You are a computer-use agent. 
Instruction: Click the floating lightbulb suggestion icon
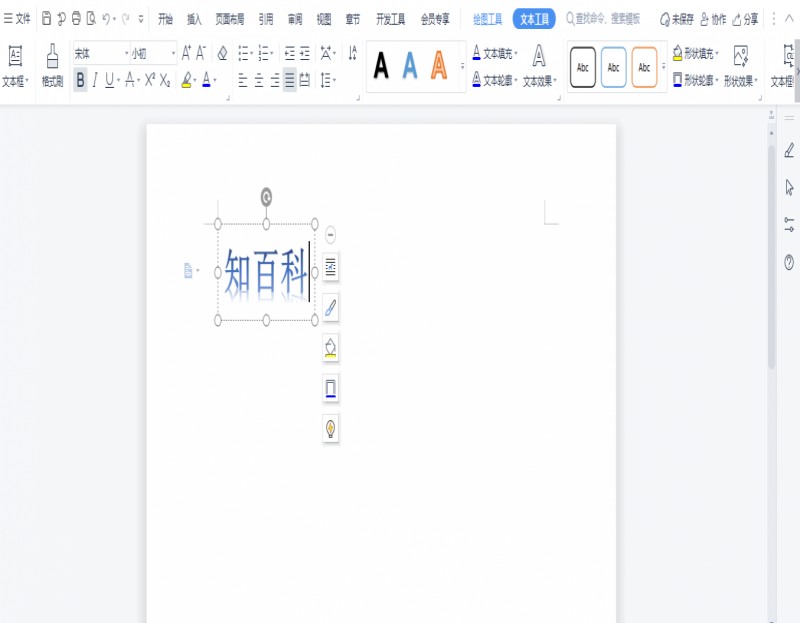tap(331, 429)
